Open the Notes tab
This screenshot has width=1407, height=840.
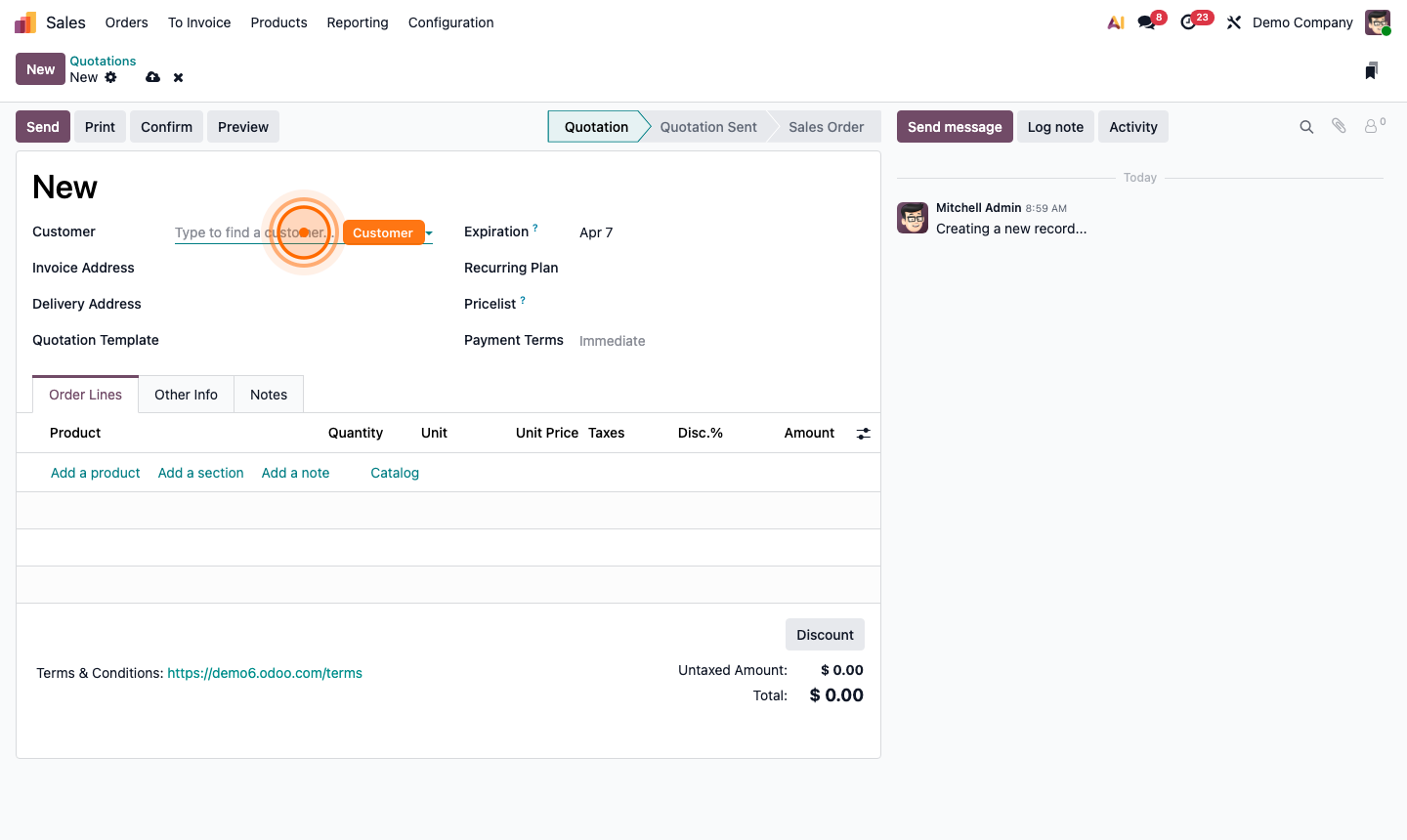click(268, 394)
